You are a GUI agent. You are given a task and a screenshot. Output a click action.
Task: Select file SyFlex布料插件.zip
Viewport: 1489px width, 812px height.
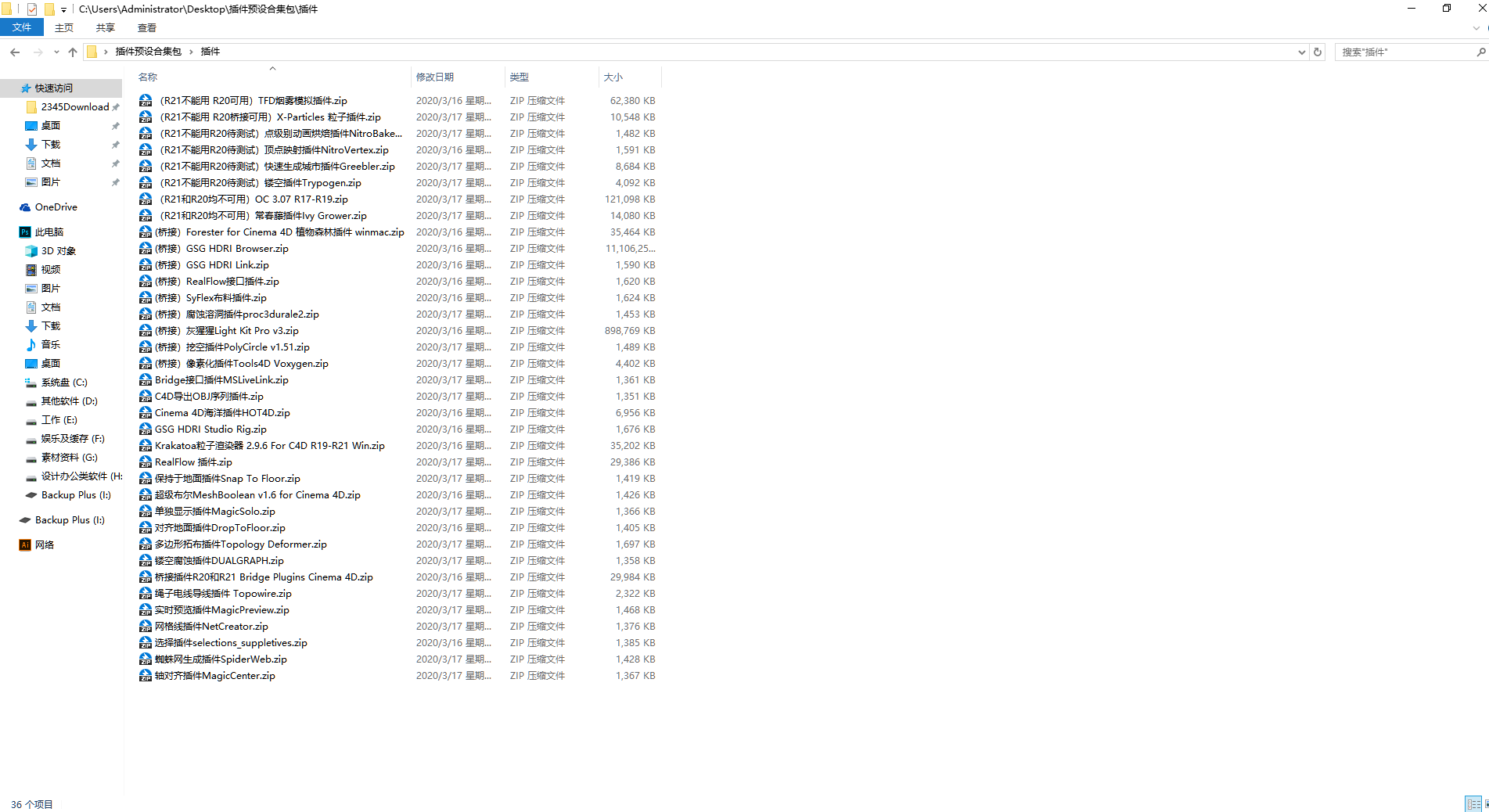[210, 298]
